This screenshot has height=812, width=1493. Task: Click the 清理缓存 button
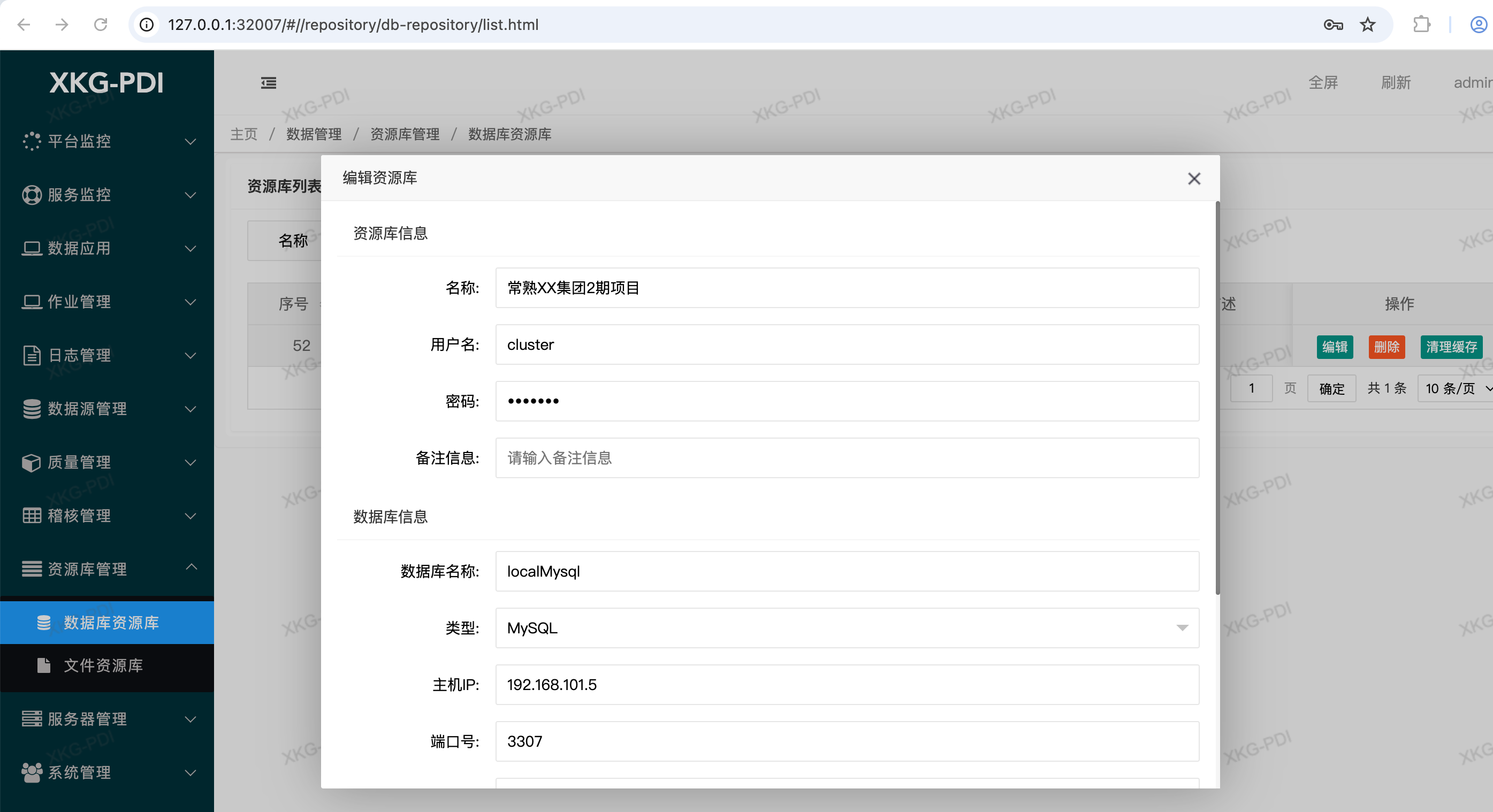1451,347
